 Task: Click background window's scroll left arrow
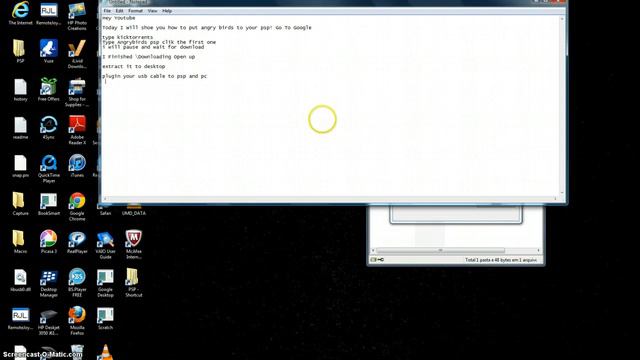[373, 250]
